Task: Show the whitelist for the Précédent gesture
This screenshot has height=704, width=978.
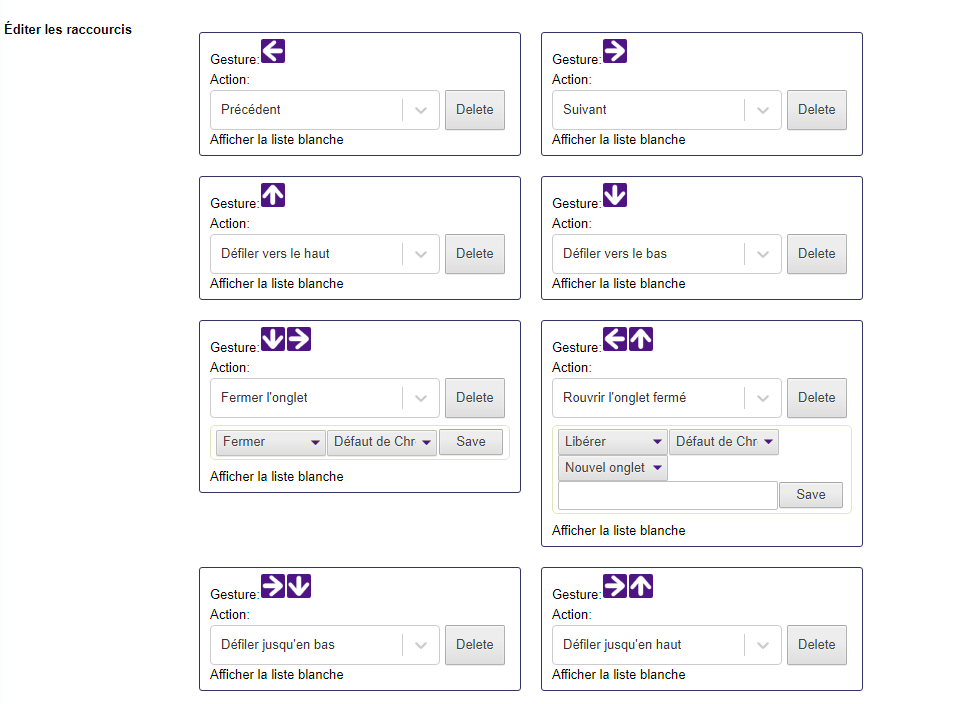Action: (276, 140)
